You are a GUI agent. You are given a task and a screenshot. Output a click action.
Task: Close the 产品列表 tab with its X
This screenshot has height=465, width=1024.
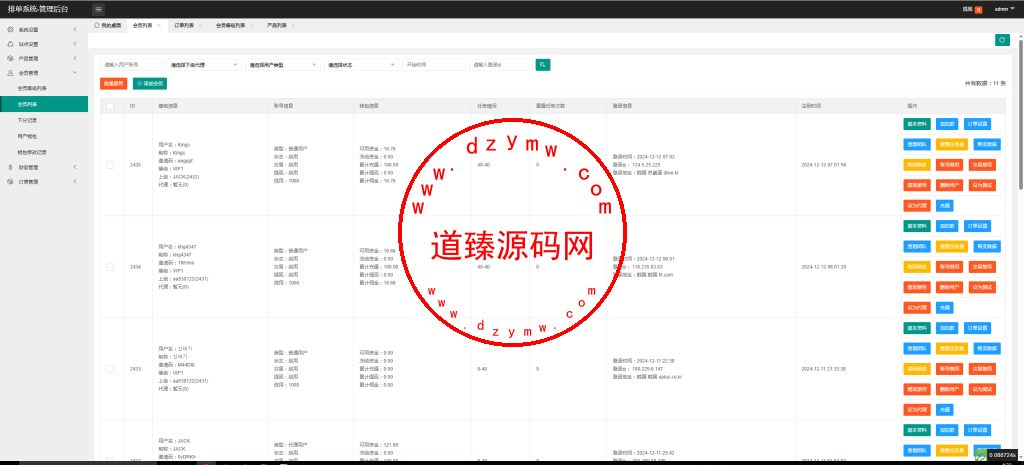click(293, 25)
